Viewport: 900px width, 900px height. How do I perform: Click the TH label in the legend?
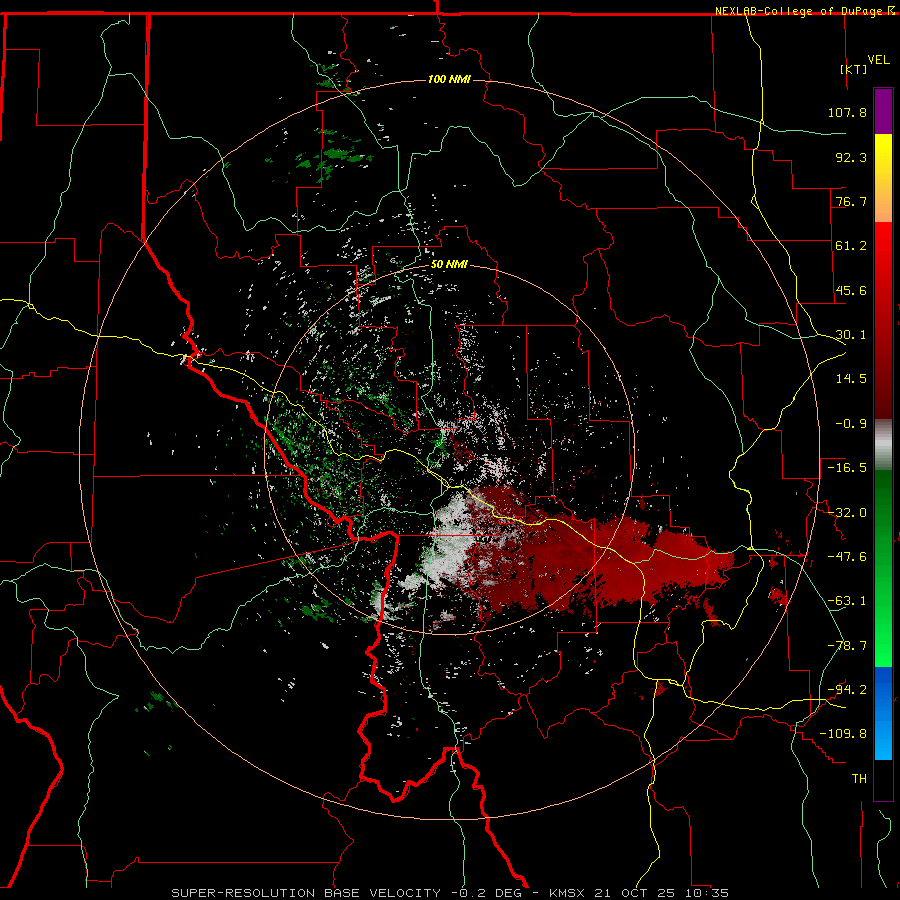[859, 779]
